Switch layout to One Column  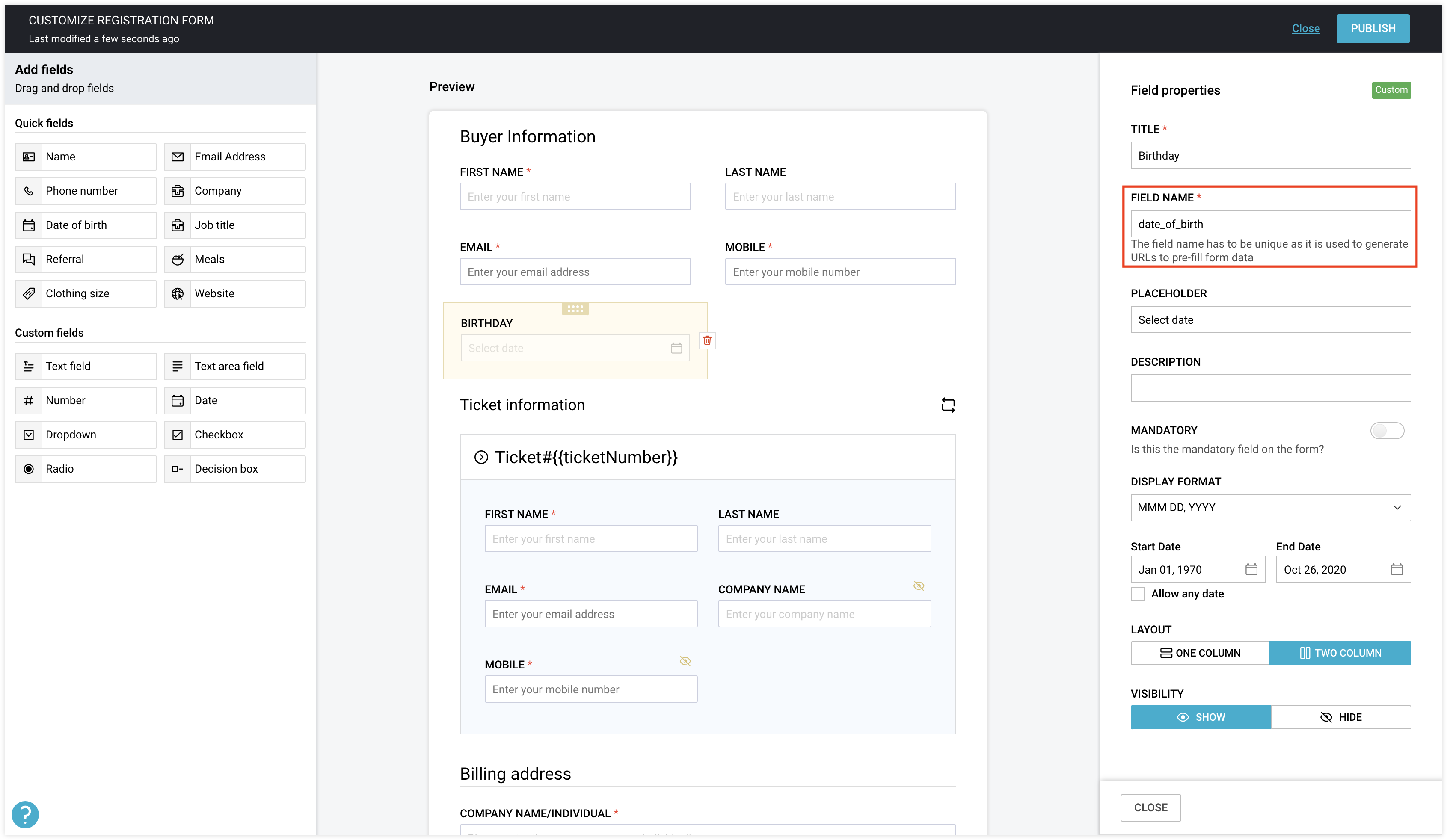click(1200, 652)
